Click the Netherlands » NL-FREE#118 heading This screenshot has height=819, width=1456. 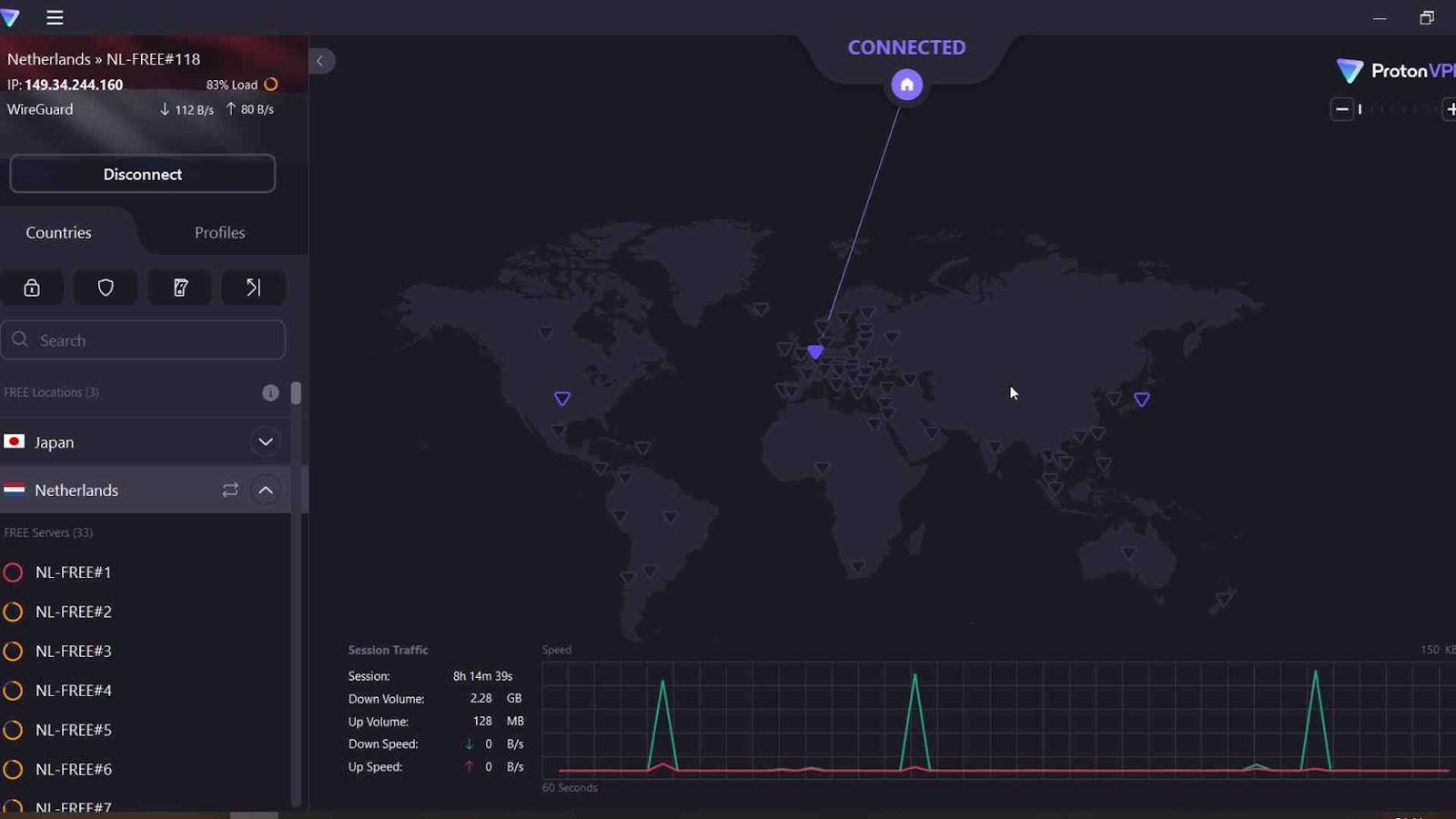[104, 59]
